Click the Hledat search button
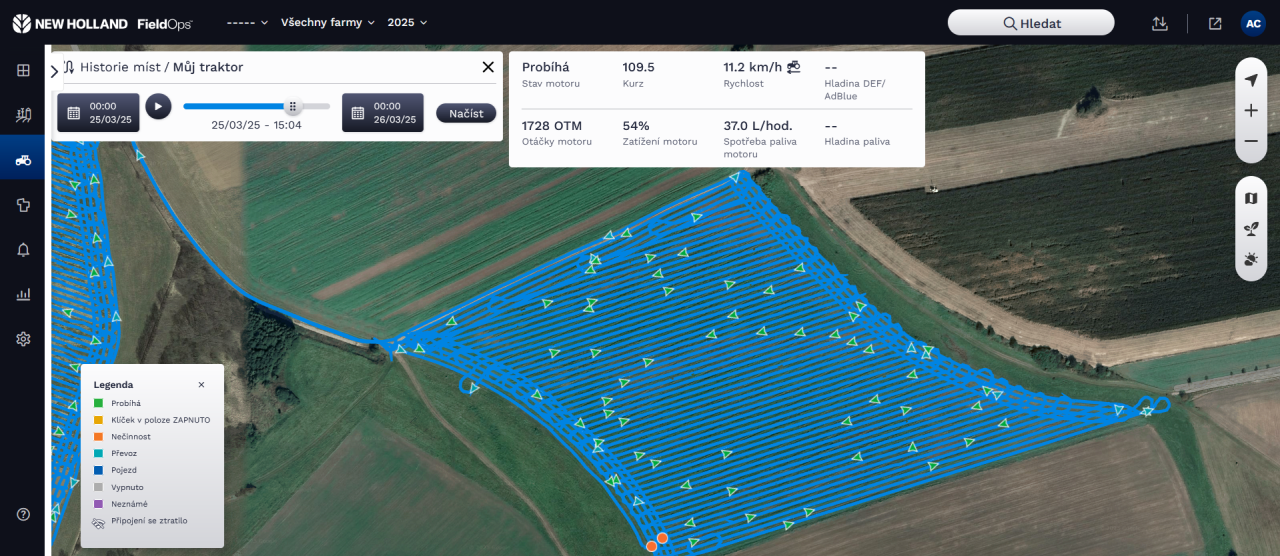Screen dimensions: 1280x556 pos(1031,23)
